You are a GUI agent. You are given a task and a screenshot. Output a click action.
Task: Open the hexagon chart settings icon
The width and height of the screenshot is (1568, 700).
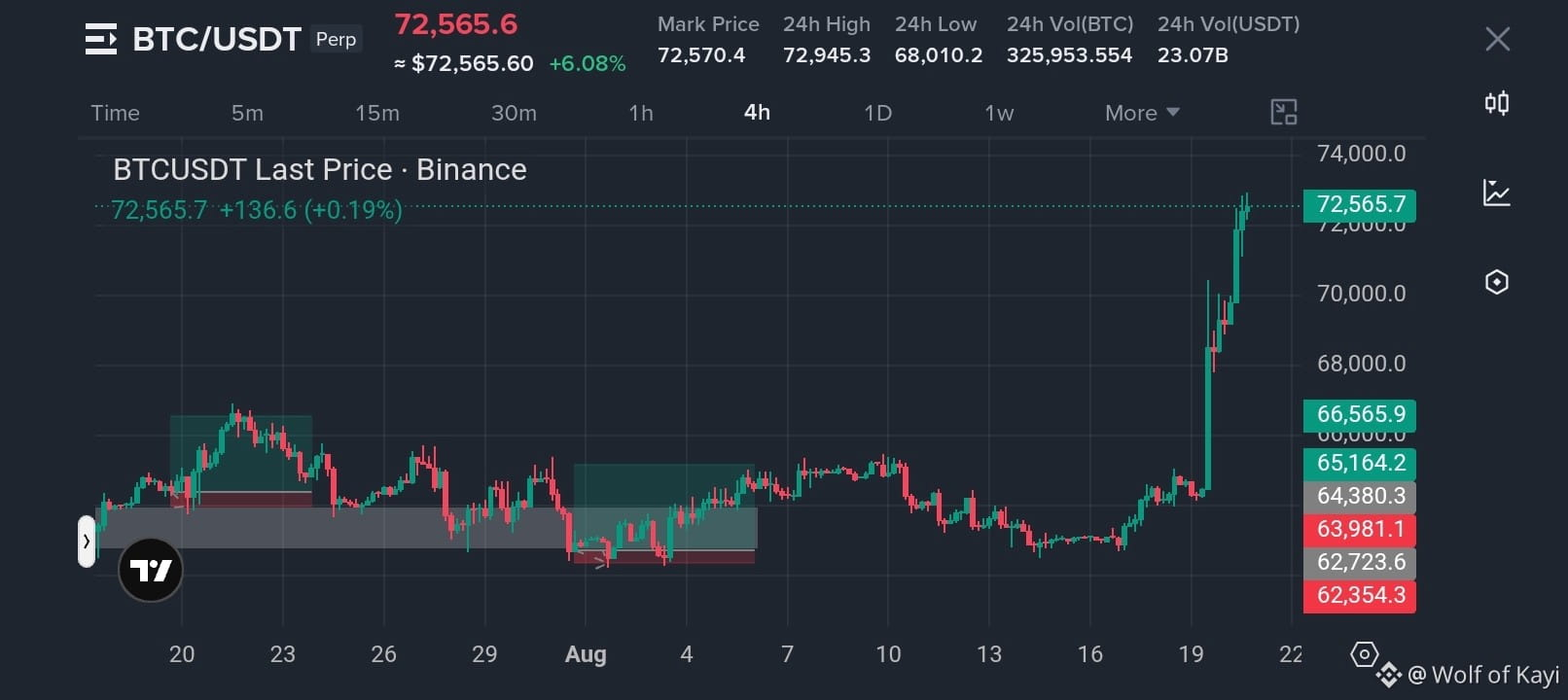(x=1497, y=282)
